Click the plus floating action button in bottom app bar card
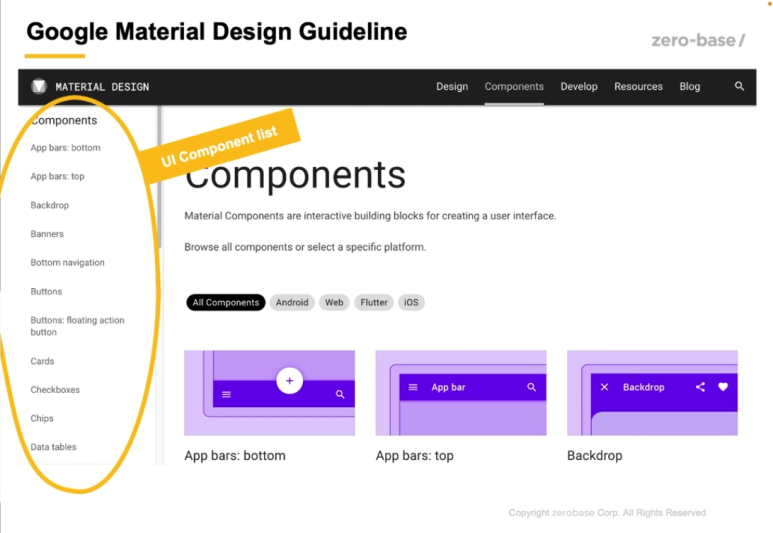 point(289,381)
